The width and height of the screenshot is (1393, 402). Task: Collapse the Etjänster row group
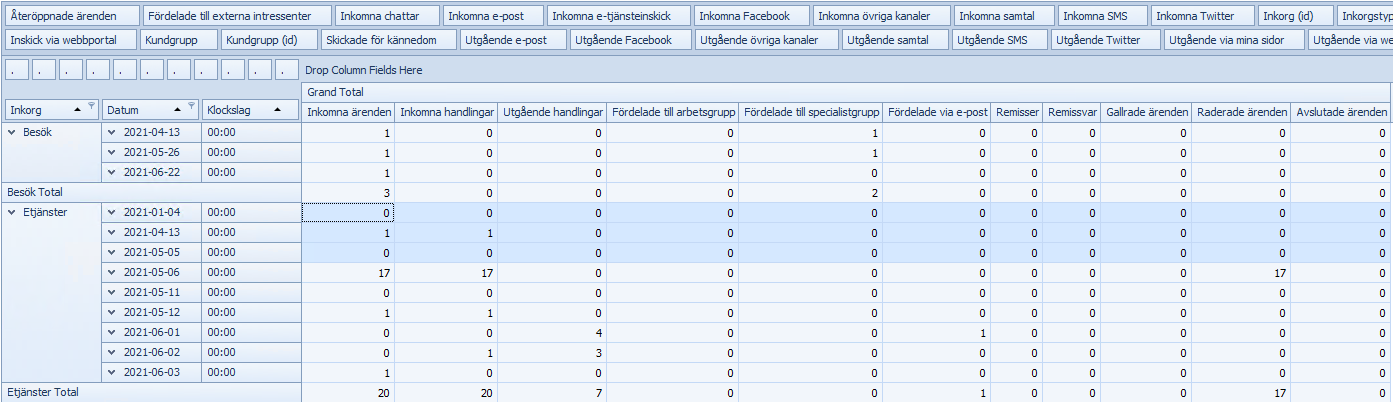click(x=12, y=212)
